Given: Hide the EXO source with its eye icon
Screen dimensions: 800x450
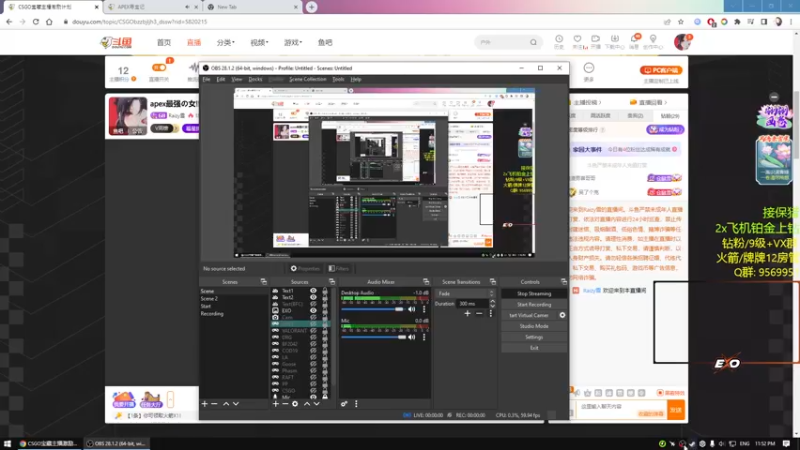Looking at the screenshot, I should pos(313,311).
